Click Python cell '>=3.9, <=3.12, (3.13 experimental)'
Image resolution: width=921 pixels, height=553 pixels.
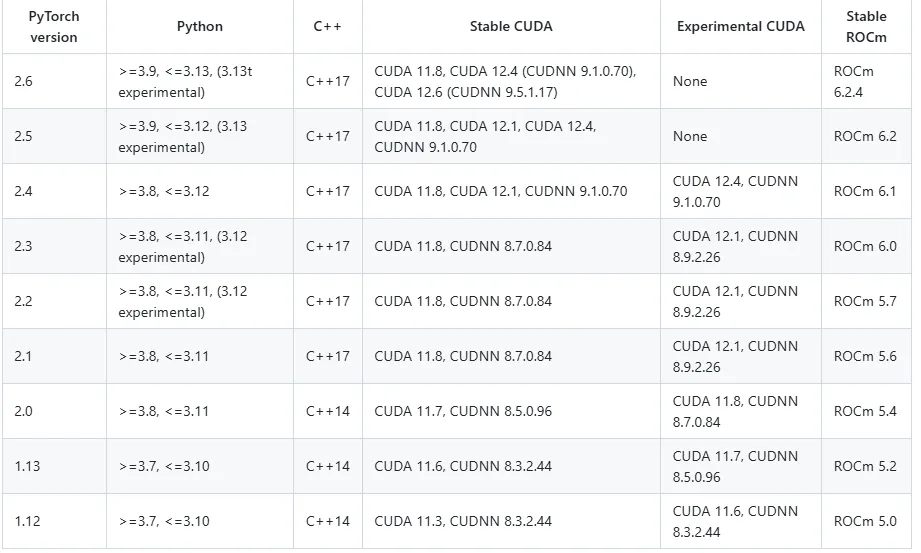click(x=200, y=136)
